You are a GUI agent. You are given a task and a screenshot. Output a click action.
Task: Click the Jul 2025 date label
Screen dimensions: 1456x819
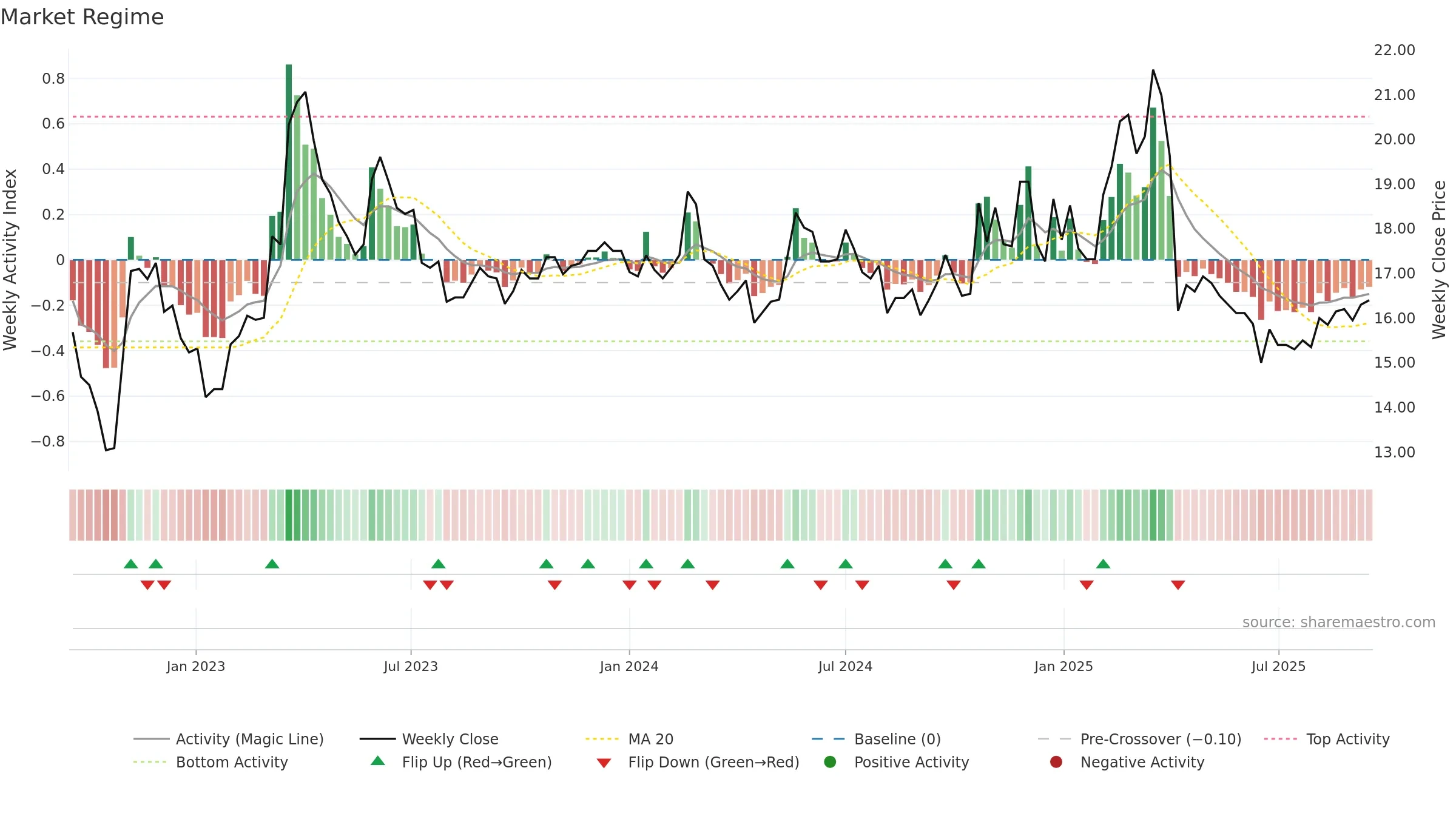[x=1278, y=666]
